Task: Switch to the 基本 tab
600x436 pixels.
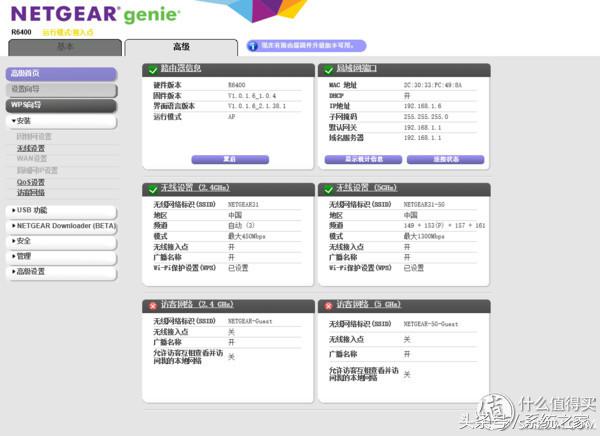Action: click(65, 47)
